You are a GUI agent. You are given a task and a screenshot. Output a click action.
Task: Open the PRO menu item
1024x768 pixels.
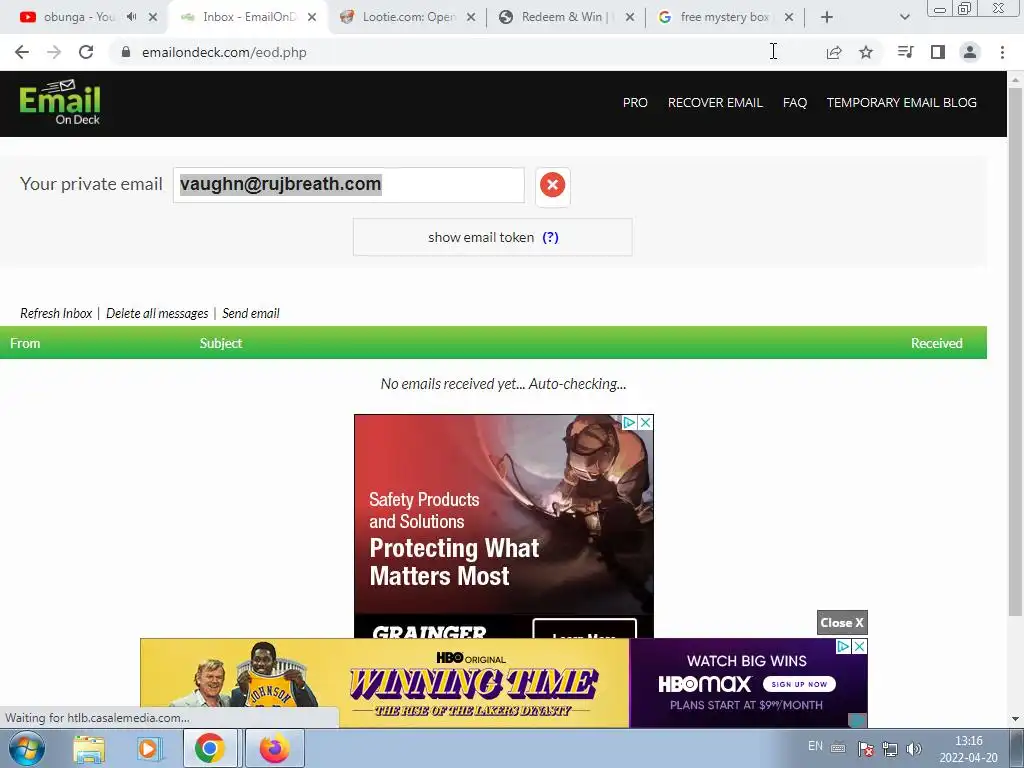coord(635,103)
